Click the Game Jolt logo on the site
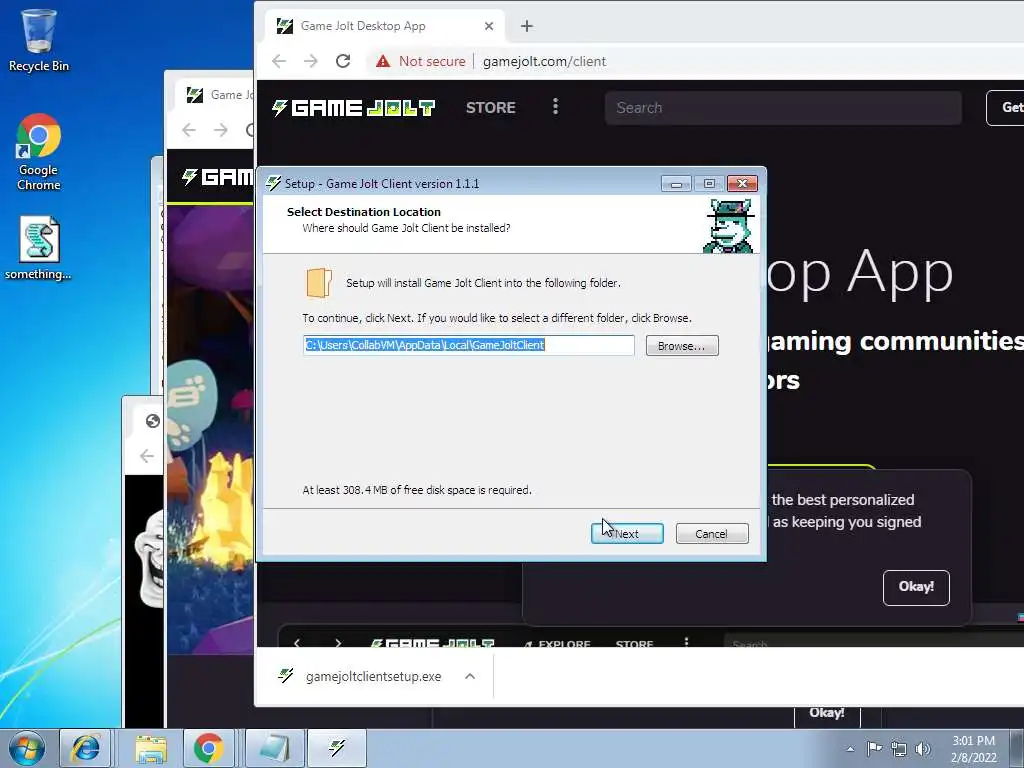The image size is (1024, 768). click(x=353, y=108)
